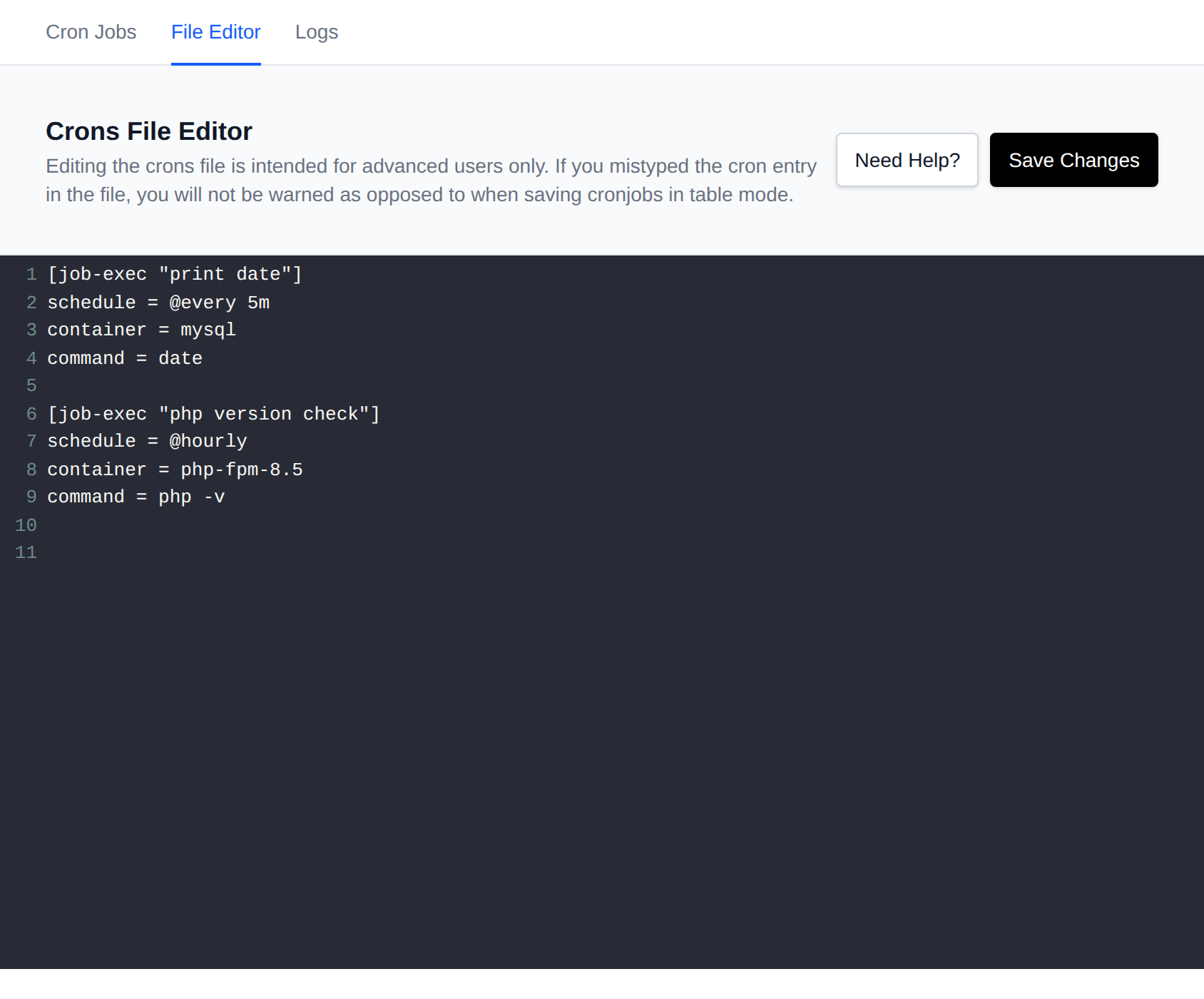Click line number 11 in the gutter
The image size is (1204, 999).
pos(26,552)
